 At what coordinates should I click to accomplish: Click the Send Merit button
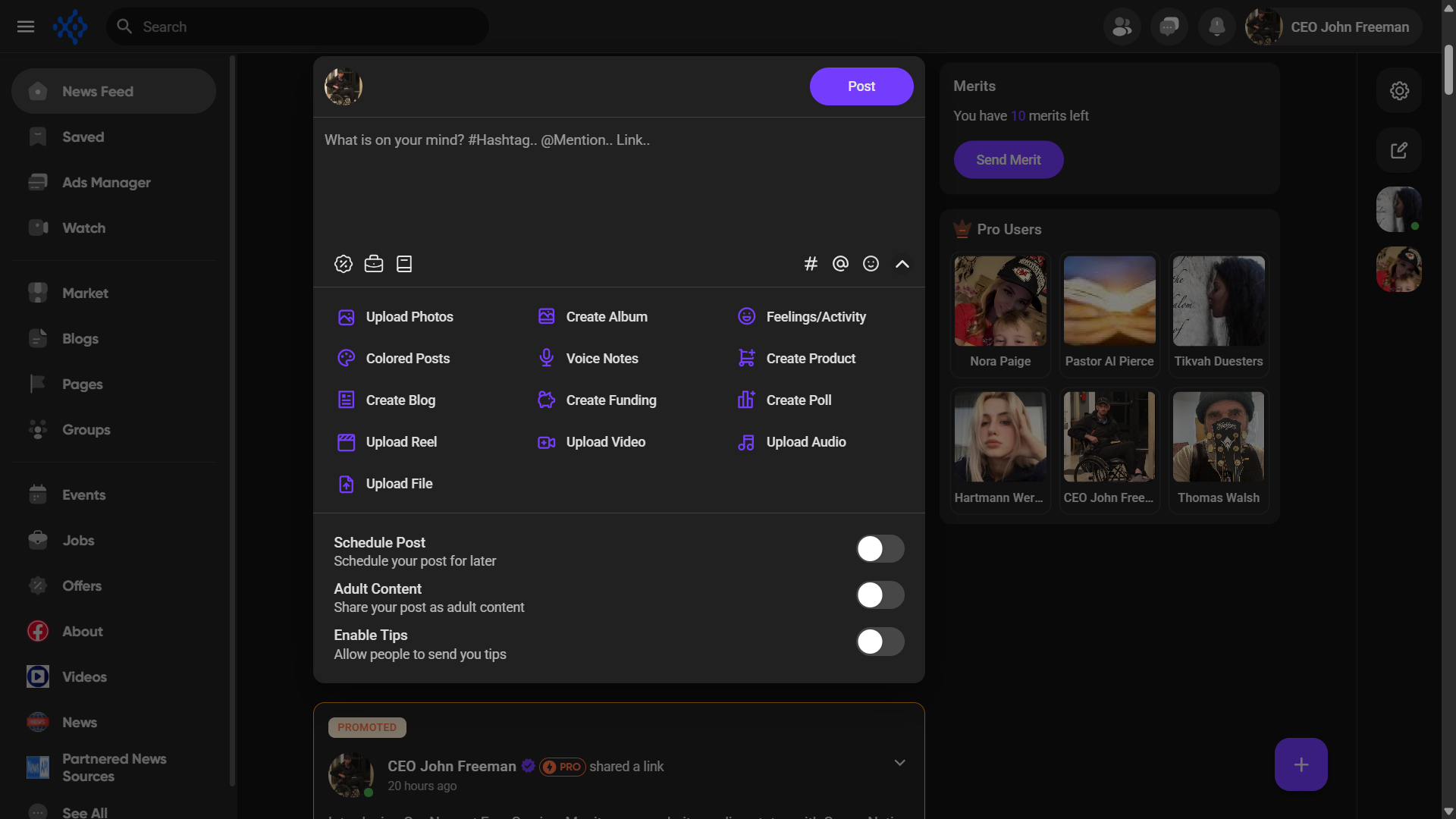(x=1008, y=160)
